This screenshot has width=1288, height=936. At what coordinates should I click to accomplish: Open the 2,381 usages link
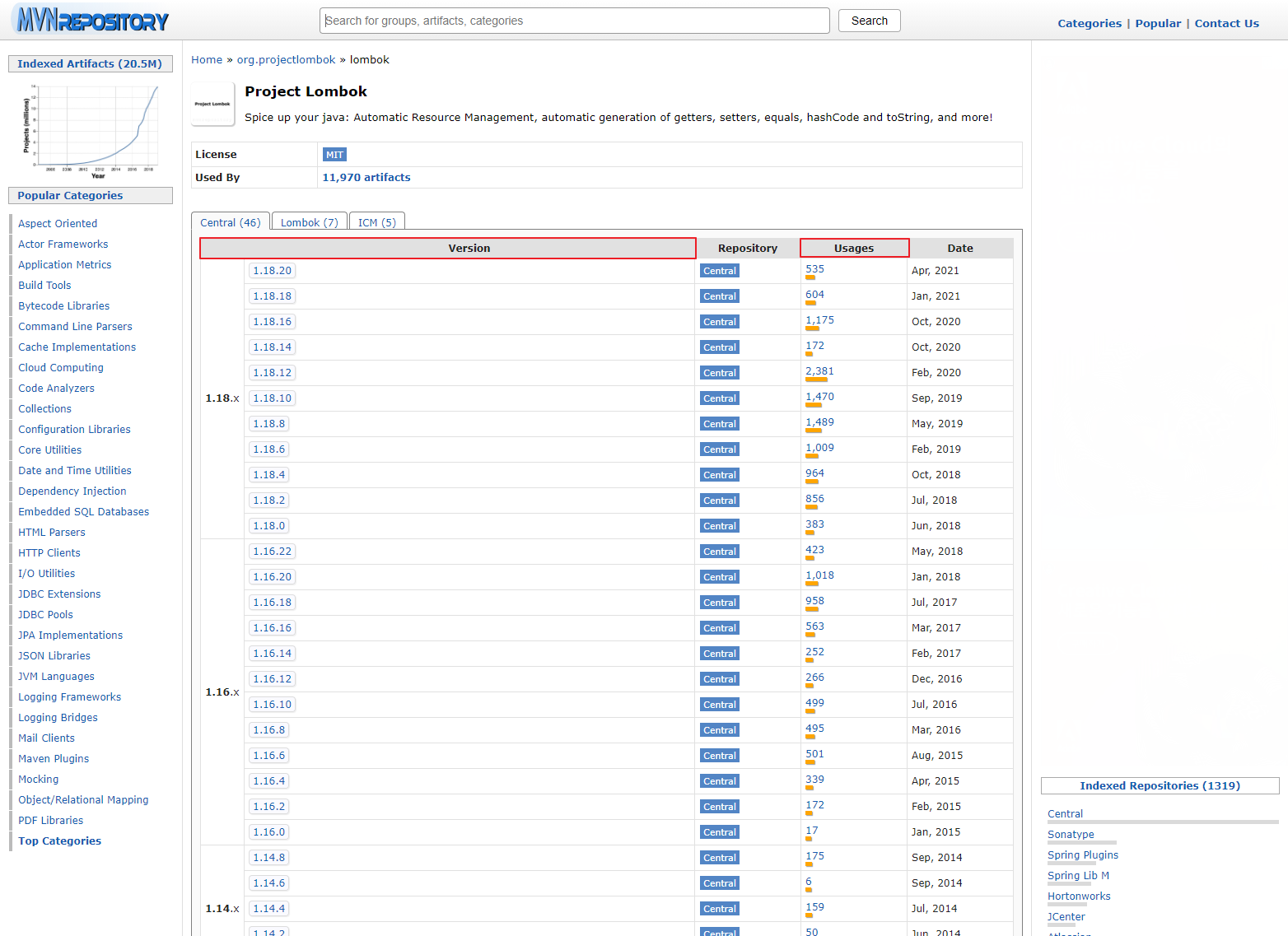[819, 371]
